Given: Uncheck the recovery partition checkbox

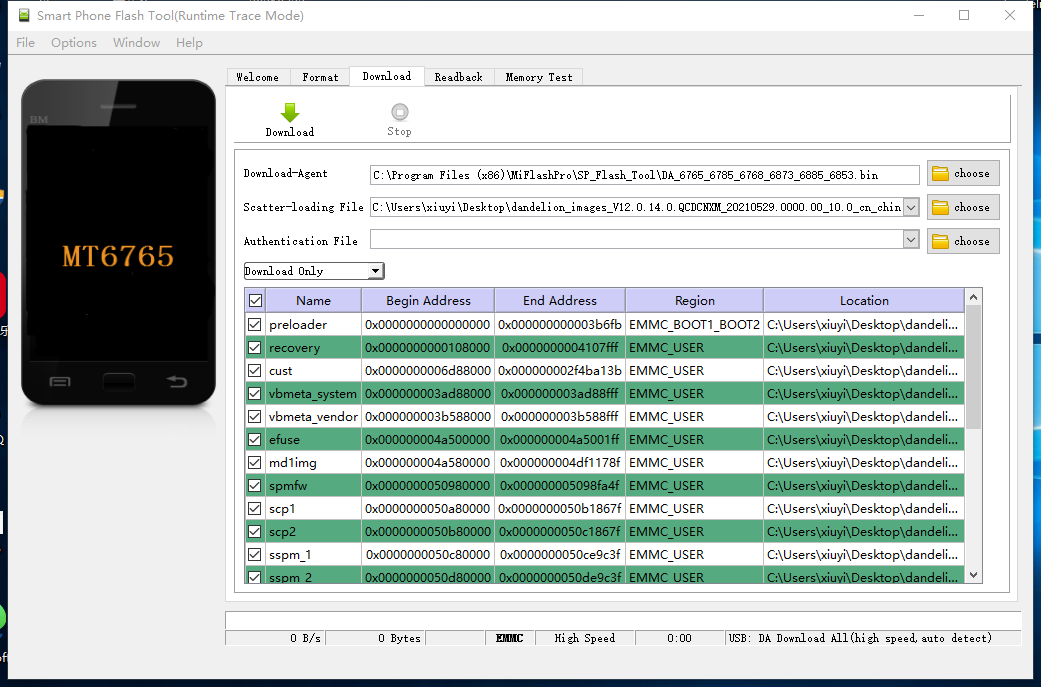Looking at the screenshot, I should (x=254, y=347).
